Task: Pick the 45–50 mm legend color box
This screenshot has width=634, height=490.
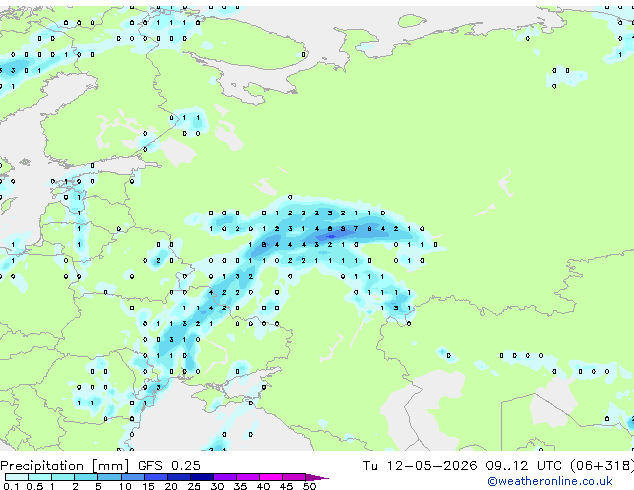Action: click(294, 477)
